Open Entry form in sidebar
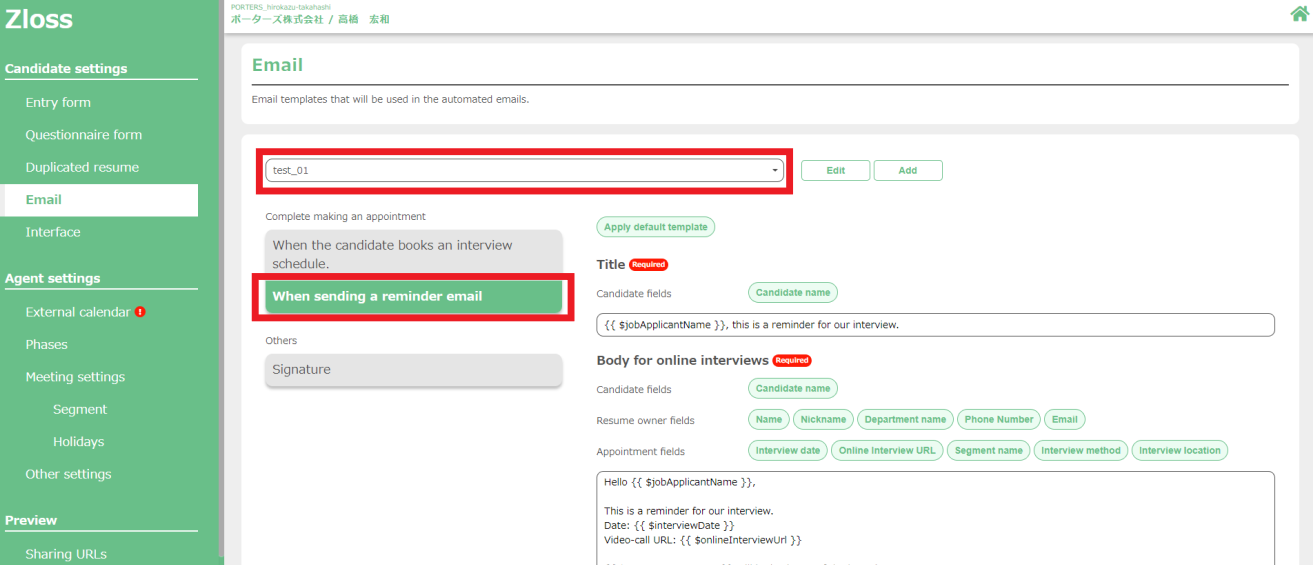The width and height of the screenshot is (1313, 565). coord(58,103)
